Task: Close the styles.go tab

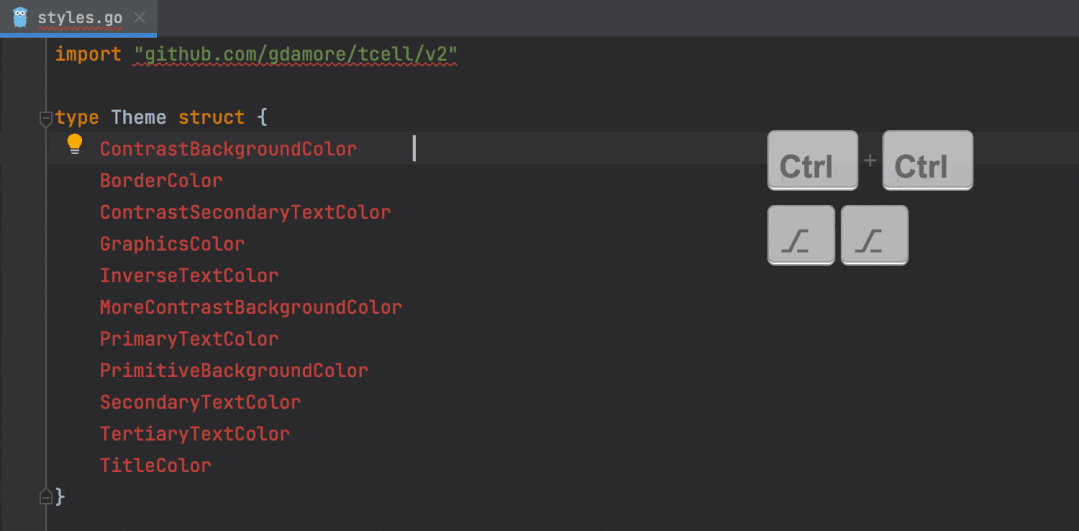Action: point(139,17)
